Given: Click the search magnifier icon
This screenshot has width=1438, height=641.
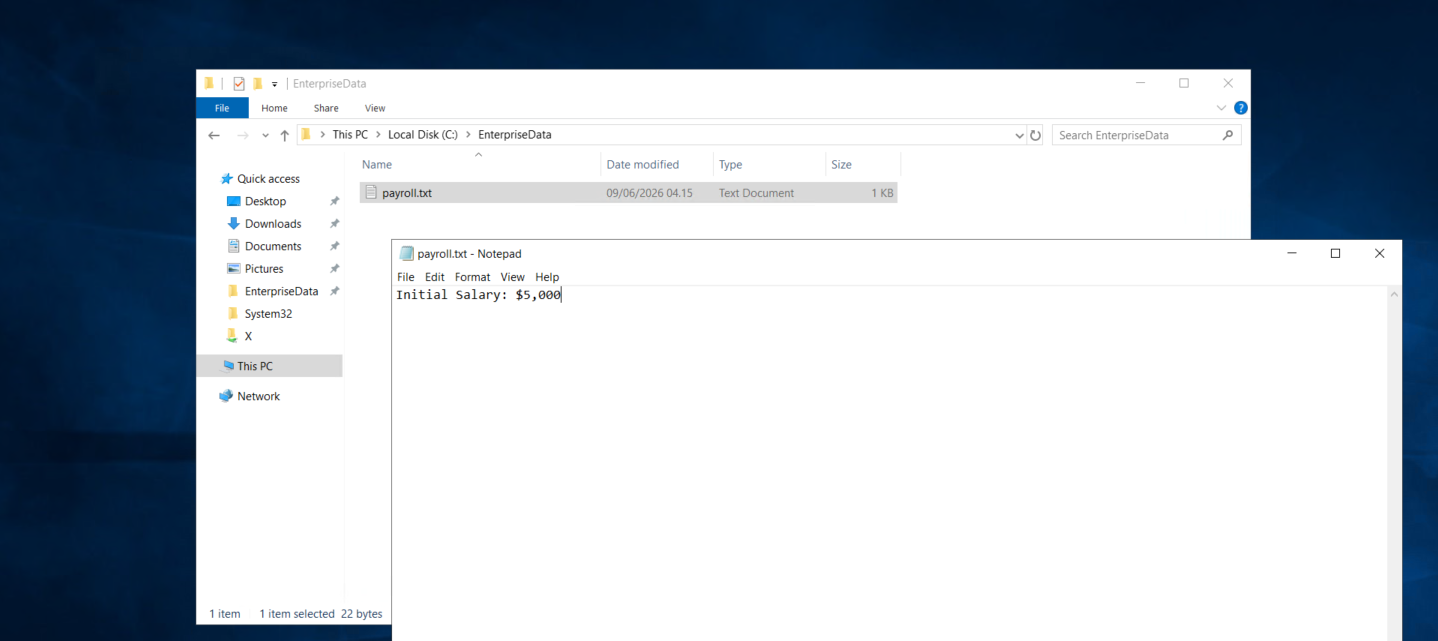Looking at the screenshot, I should pos(1228,135).
